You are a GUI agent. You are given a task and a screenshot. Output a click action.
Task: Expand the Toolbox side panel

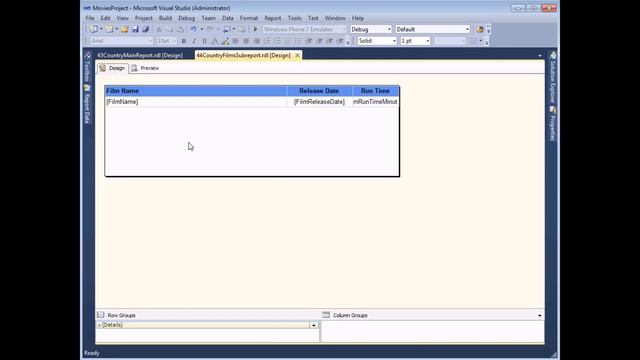coord(87,67)
